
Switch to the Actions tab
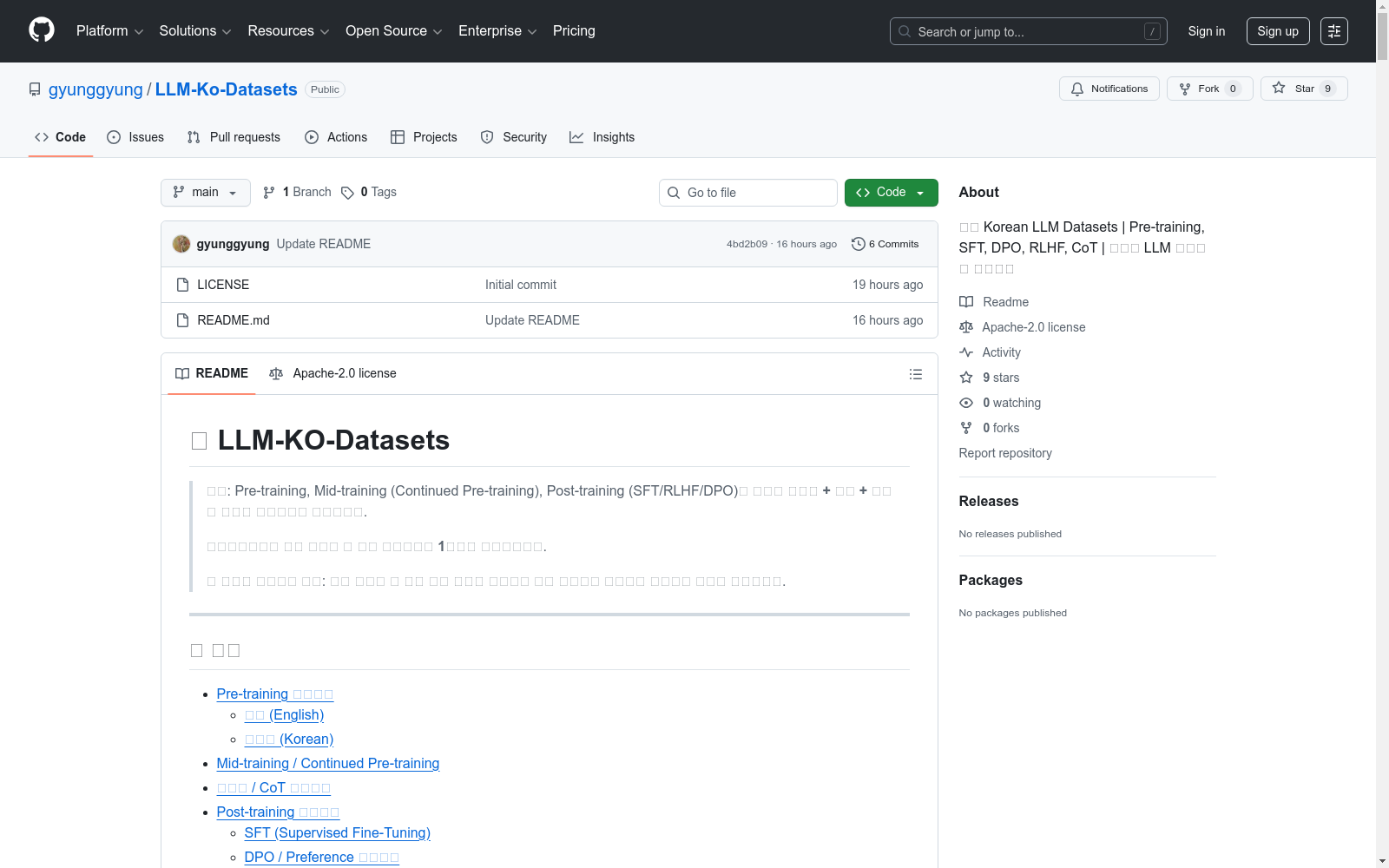coord(336,137)
